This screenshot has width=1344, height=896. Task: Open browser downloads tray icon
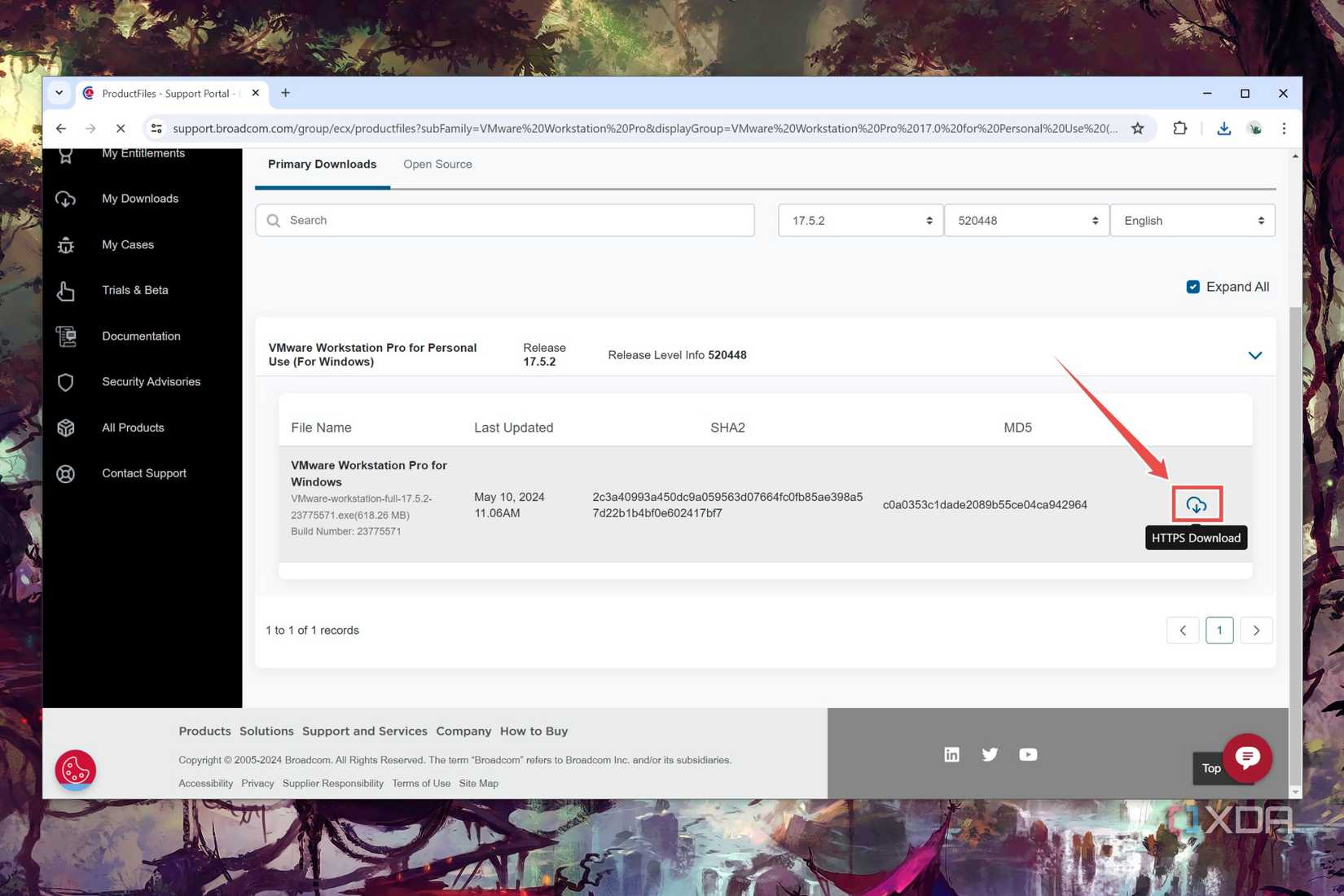point(1223,128)
